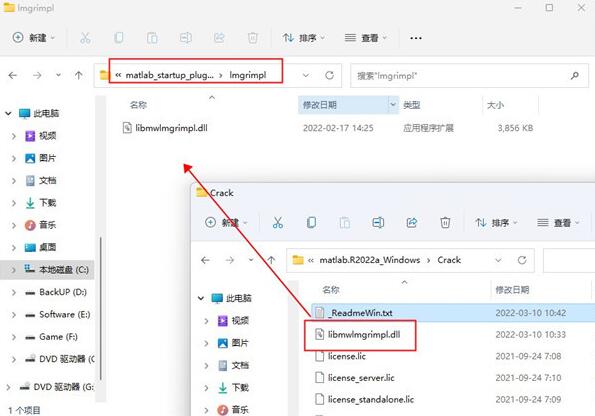595x416 pixels.
Task: Click Delete trash icon in Crack window
Action: [x=445, y=222]
